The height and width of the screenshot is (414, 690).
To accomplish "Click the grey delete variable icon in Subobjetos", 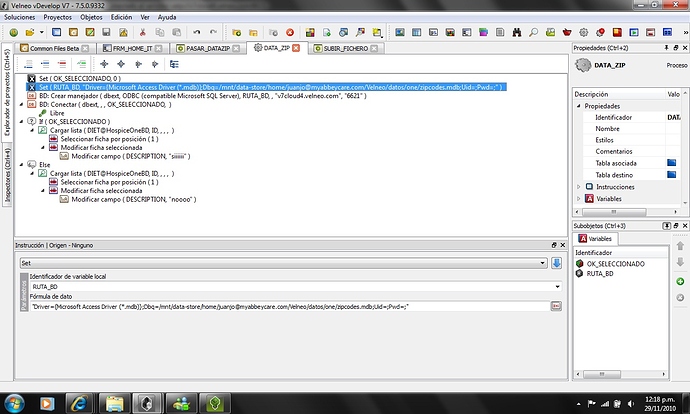I will point(680,298).
